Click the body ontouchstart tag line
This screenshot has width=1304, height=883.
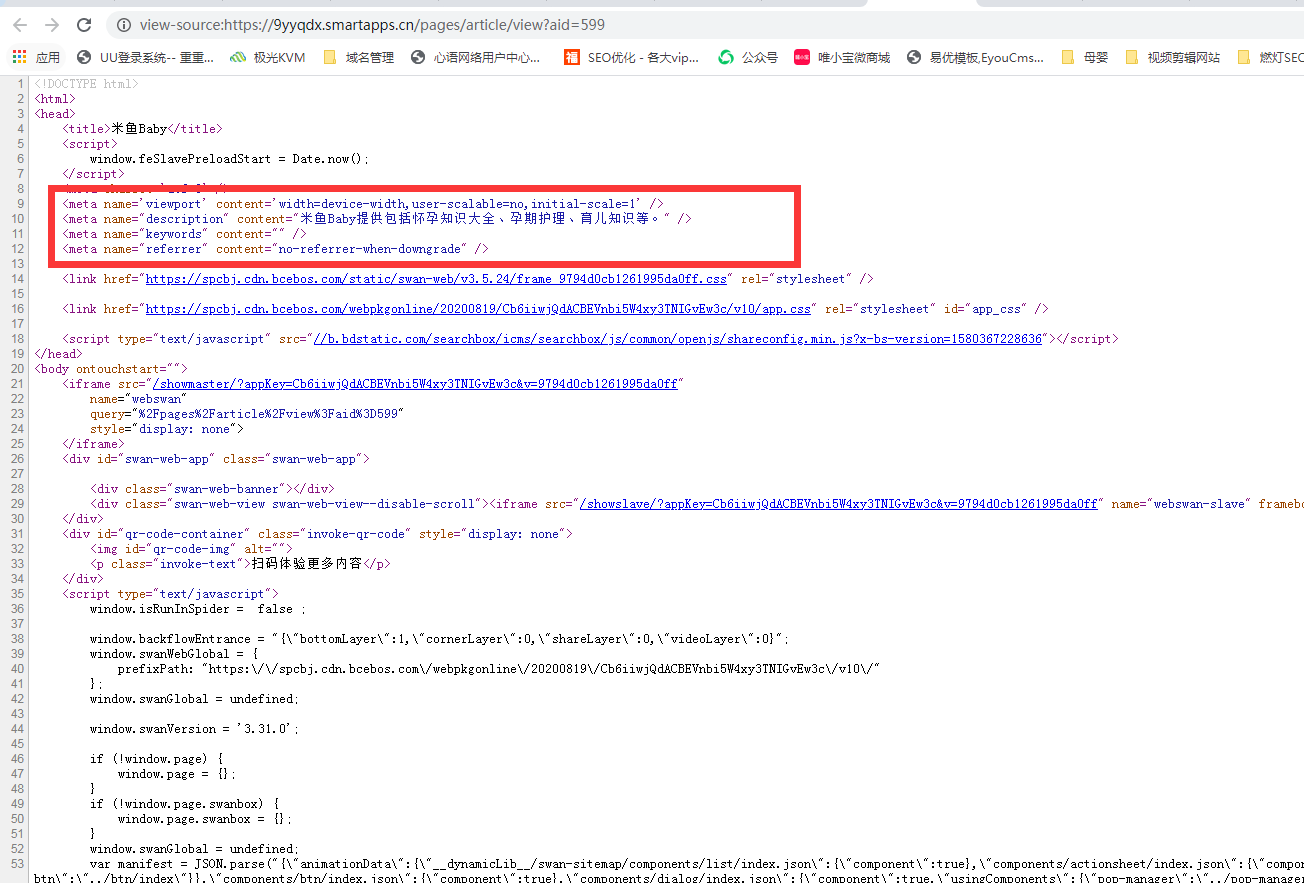(x=111, y=369)
